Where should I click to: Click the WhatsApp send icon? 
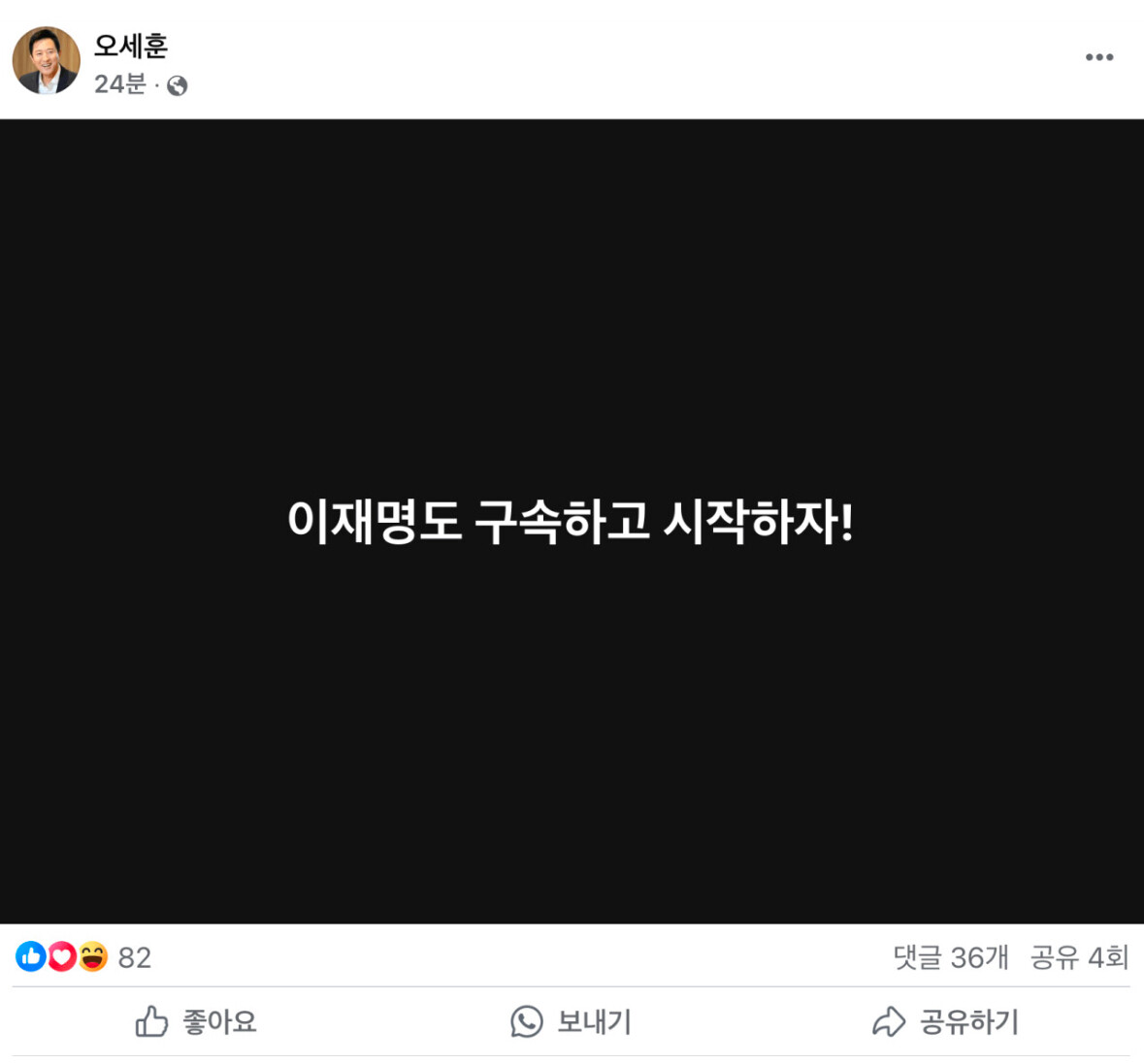(x=526, y=1021)
